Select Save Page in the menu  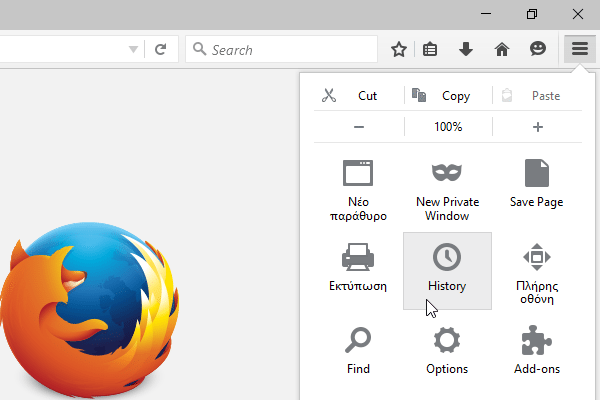click(x=536, y=184)
